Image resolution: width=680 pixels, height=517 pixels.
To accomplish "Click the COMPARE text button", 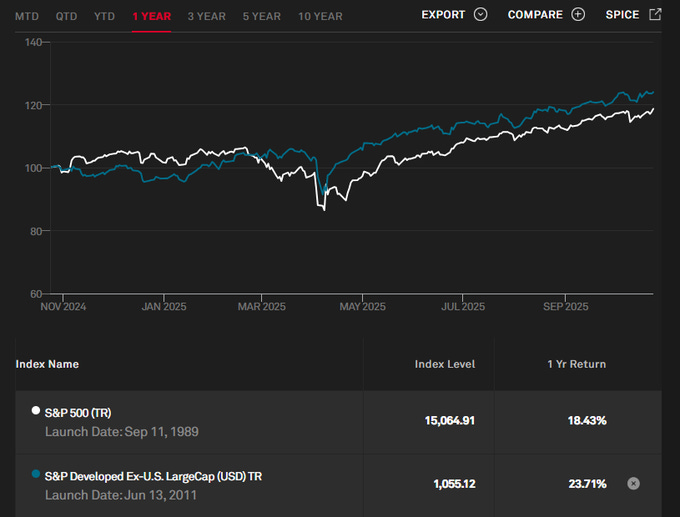I will [x=535, y=15].
